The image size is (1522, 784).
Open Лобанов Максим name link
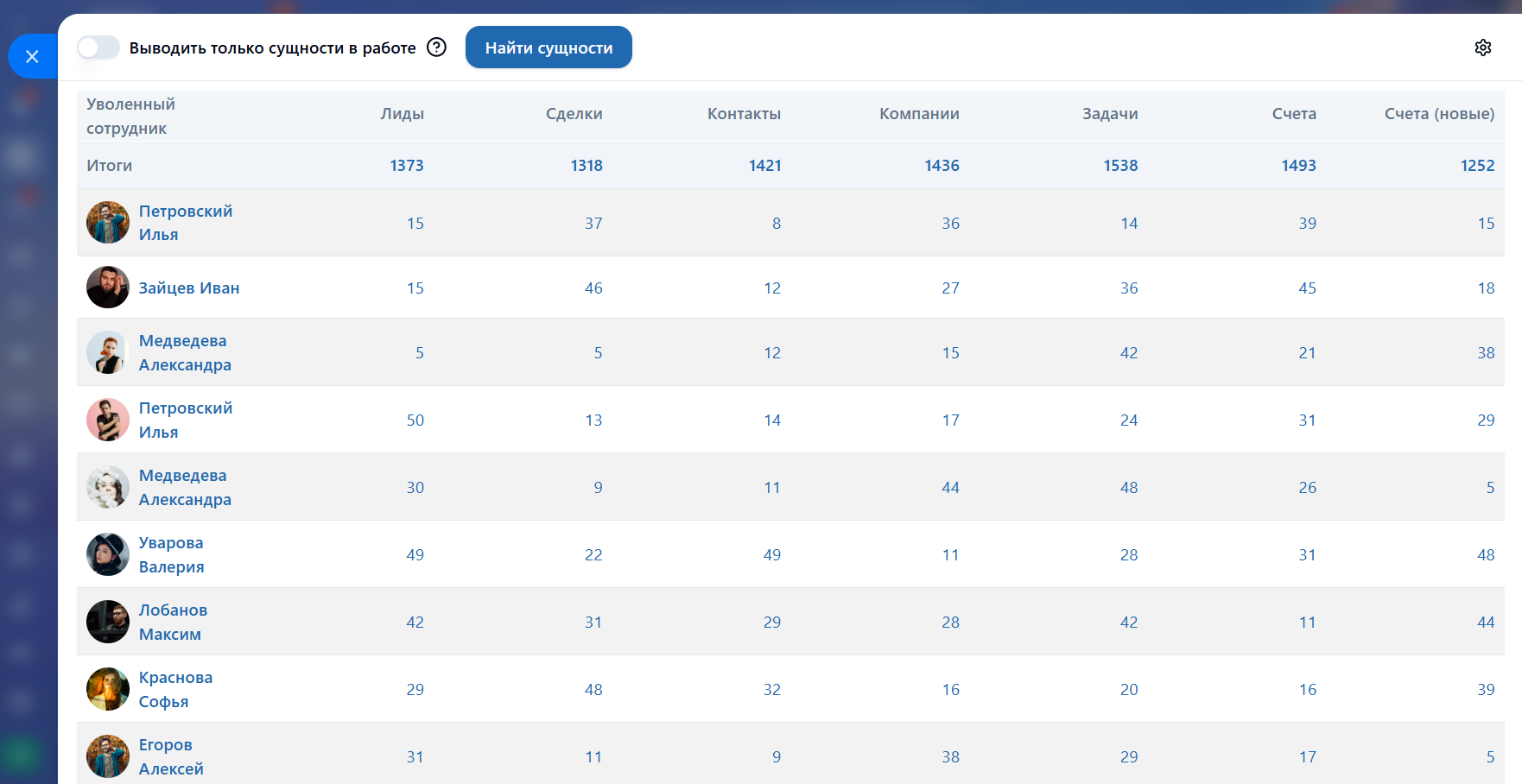click(173, 622)
